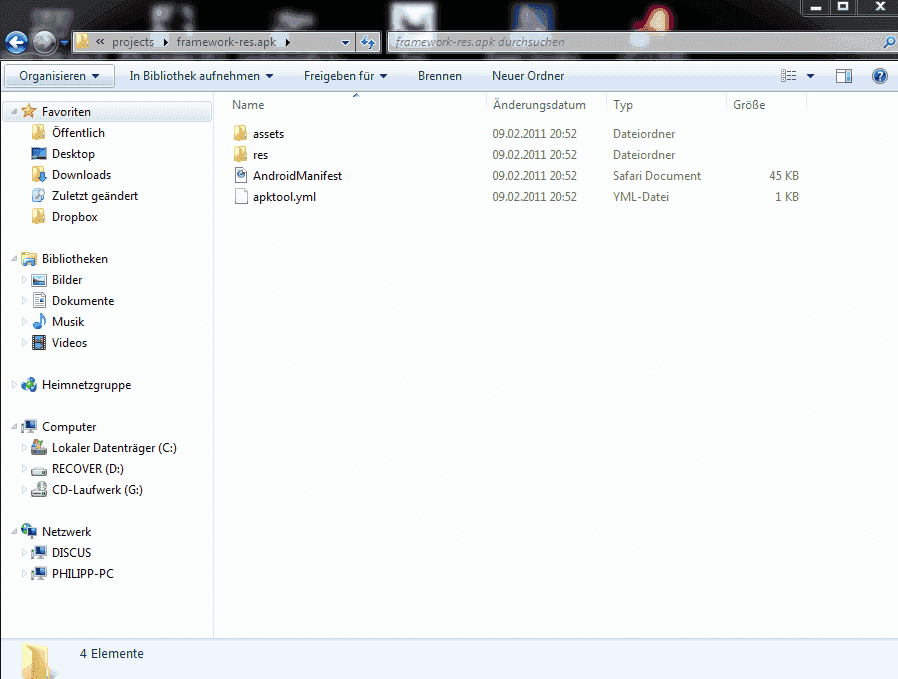
Task: Click the 'AndroidManifest' file name
Action: 297,176
